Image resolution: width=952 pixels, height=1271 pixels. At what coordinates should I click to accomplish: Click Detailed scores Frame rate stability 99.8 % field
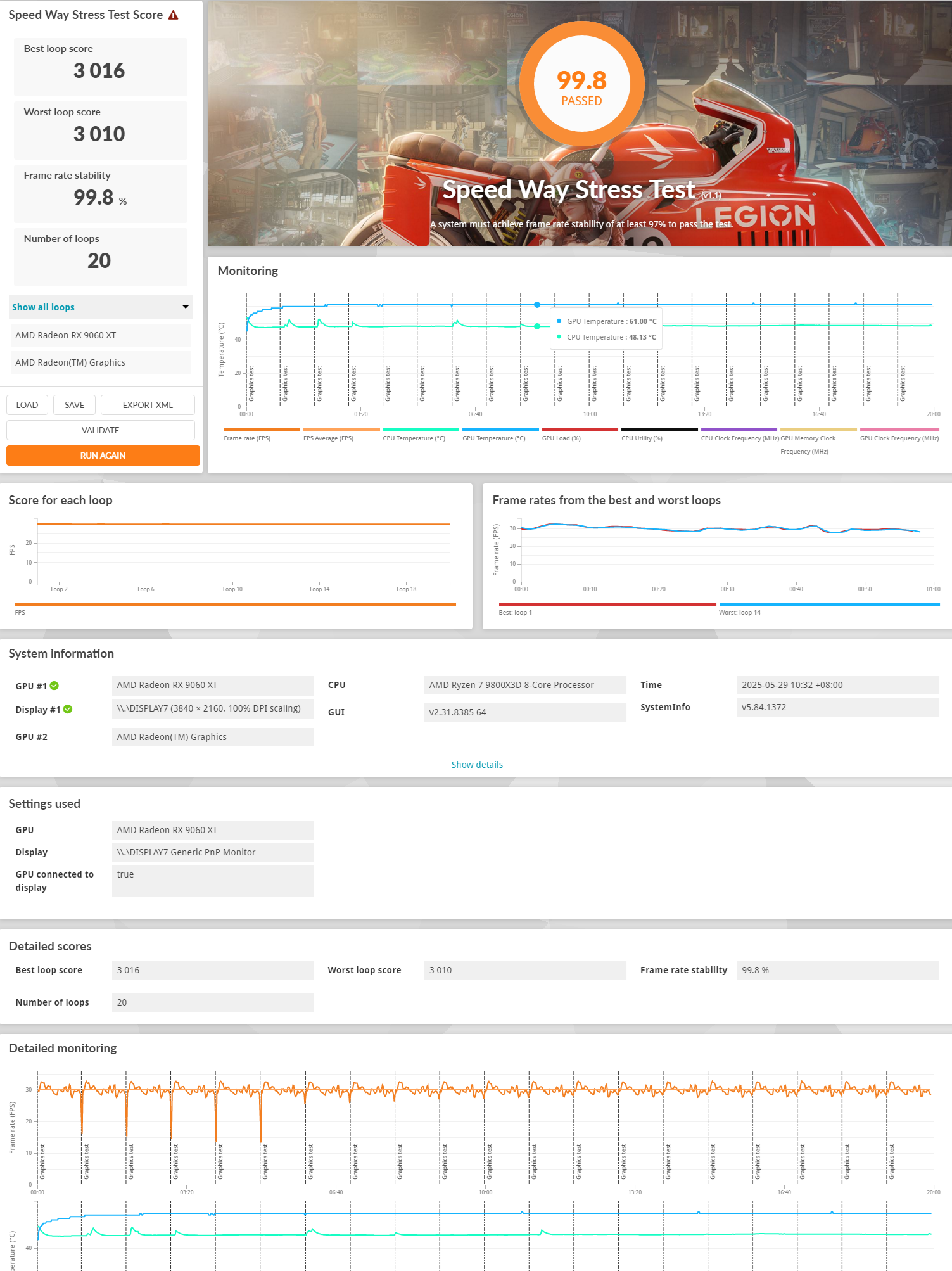(837, 970)
